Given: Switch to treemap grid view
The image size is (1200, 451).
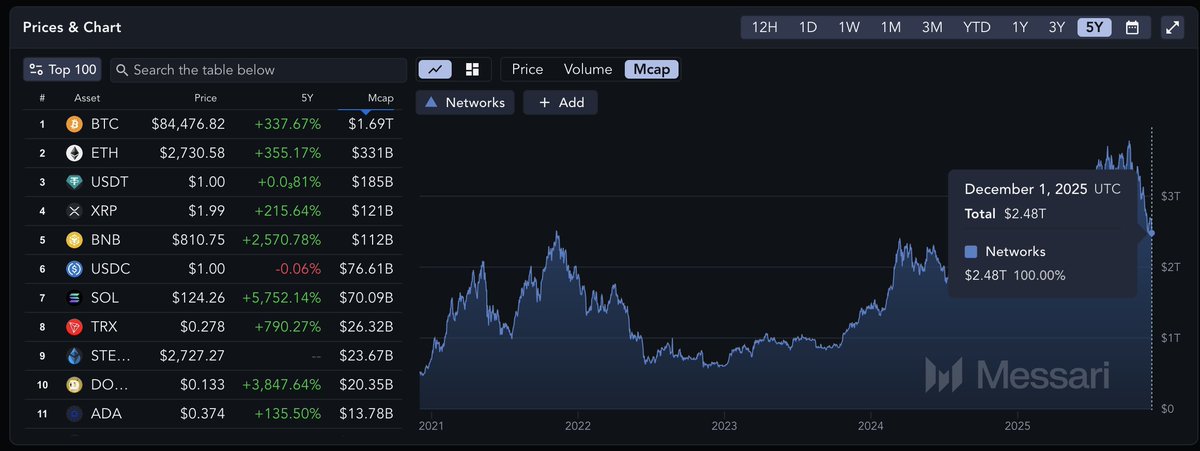Looking at the screenshot, I should [x=472, y=69].
